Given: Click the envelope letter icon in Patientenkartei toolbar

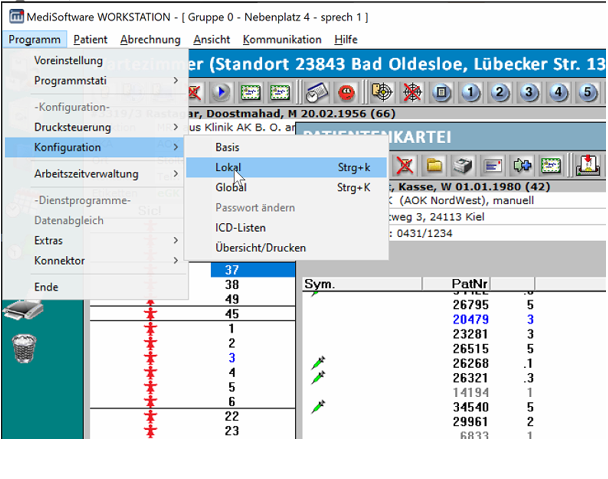Looking at the screenshot, I should point(493,166).
